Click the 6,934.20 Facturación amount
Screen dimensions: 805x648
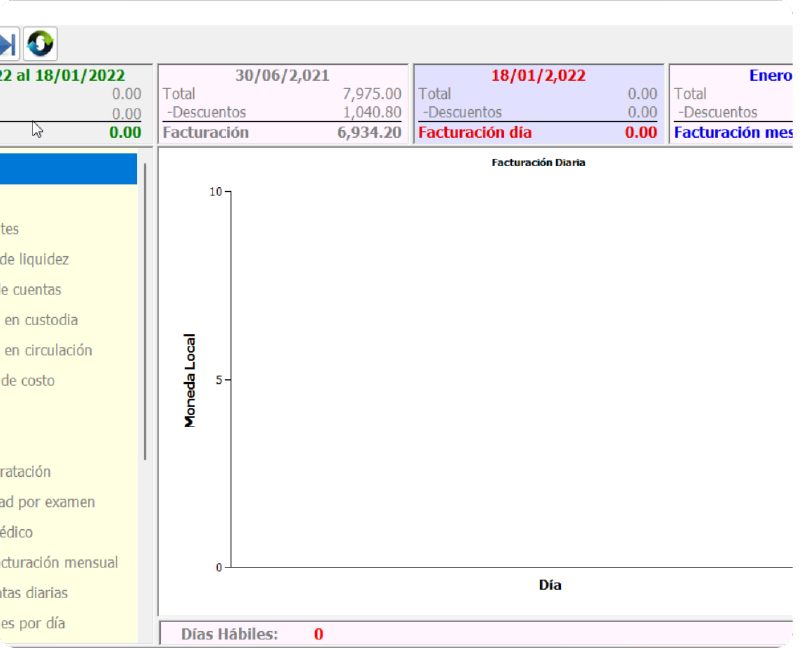pos(368,133)
